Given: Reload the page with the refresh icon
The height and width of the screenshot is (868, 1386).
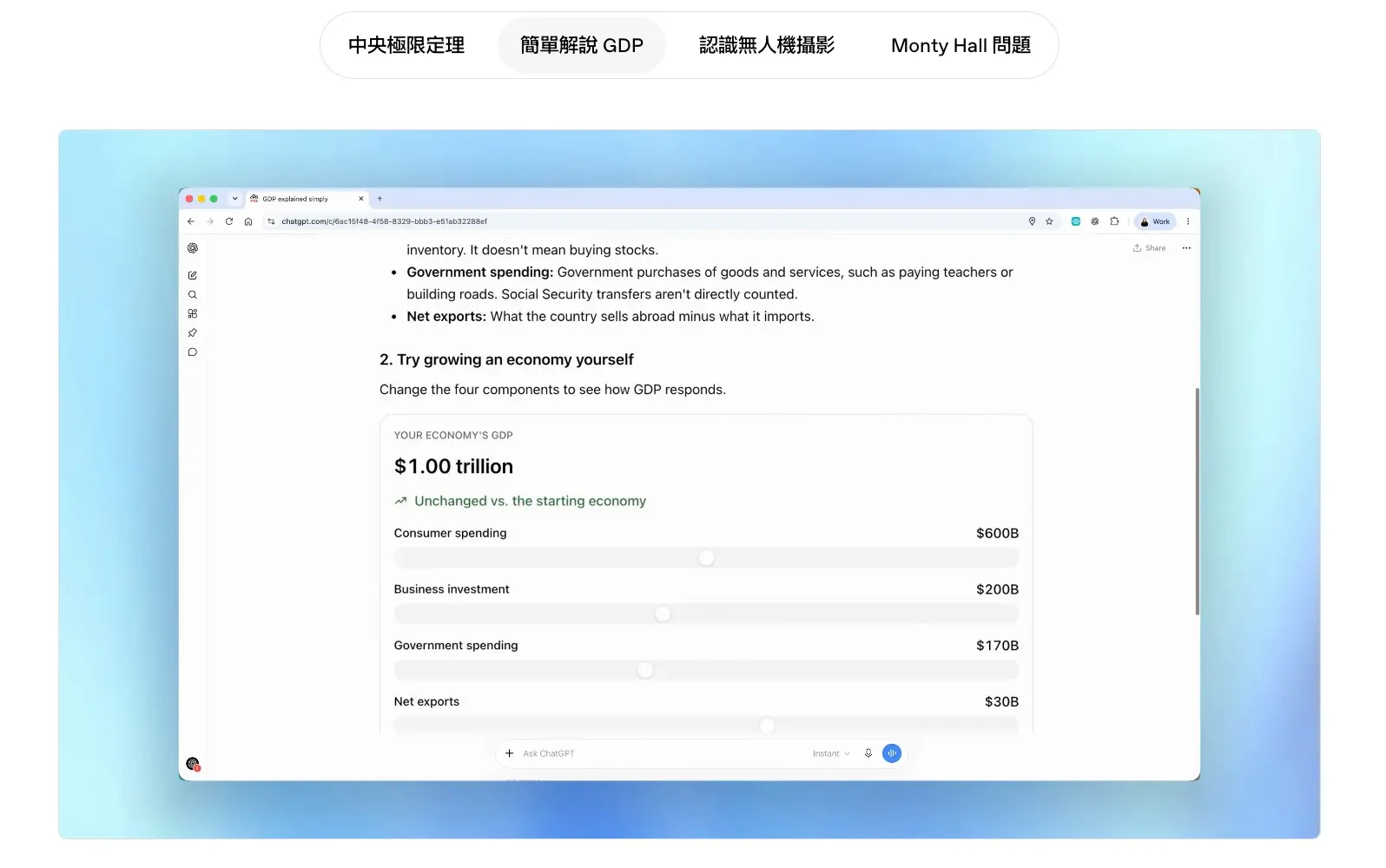Looking at the screenshot, I should coord(229,221).
